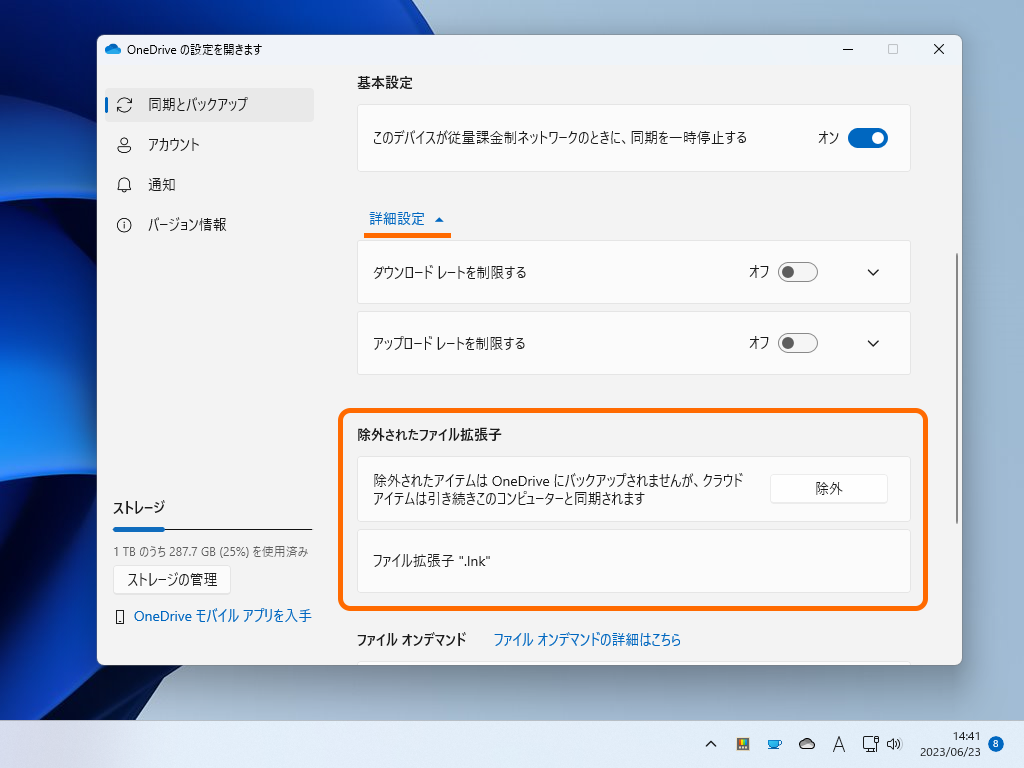Click the account person icon in sidebar
This screenshot has height=768, width=1024.
(x=125, y=145)
